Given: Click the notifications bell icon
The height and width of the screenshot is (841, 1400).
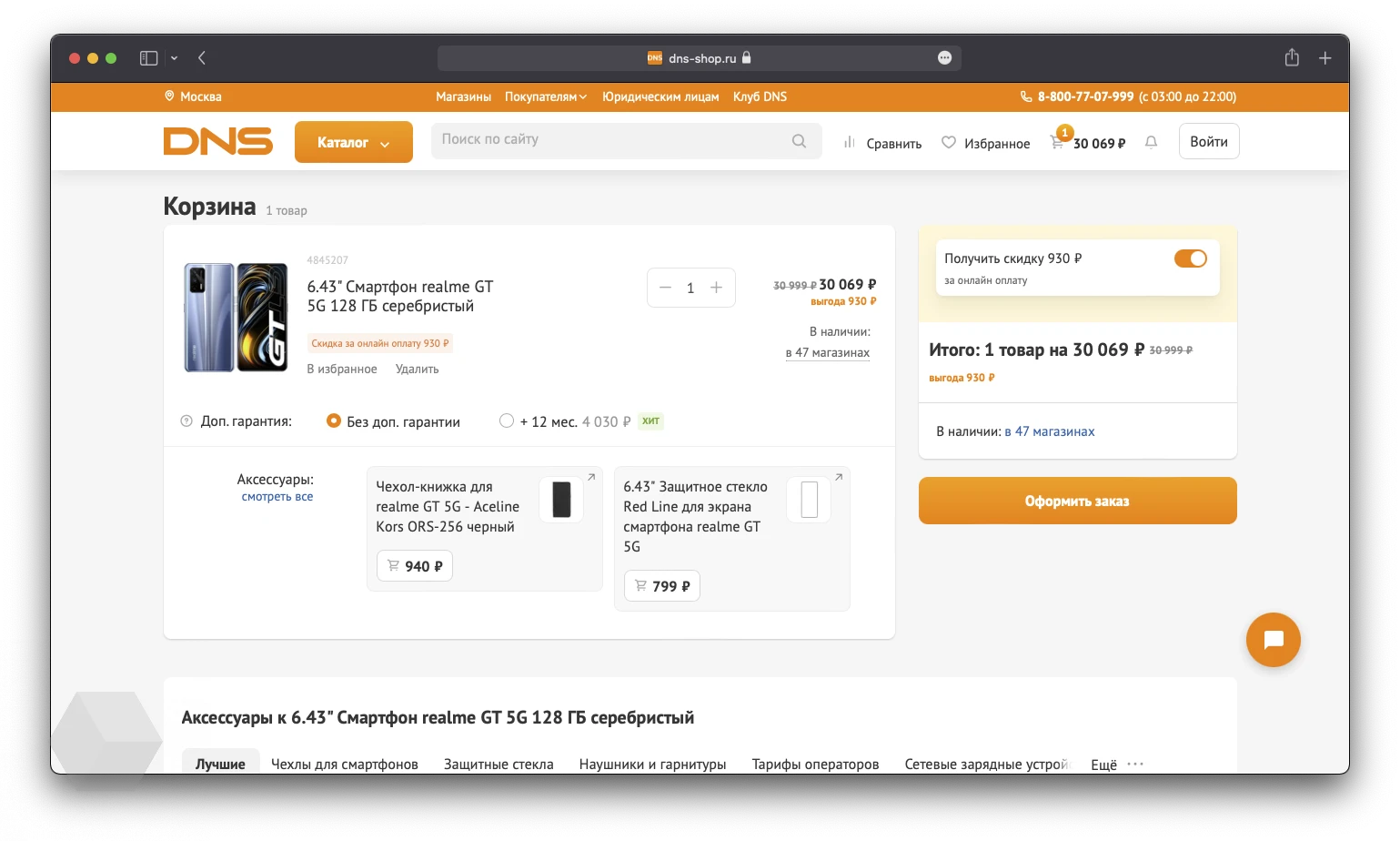Looking at the screenshot, I should pos(1151,142).
